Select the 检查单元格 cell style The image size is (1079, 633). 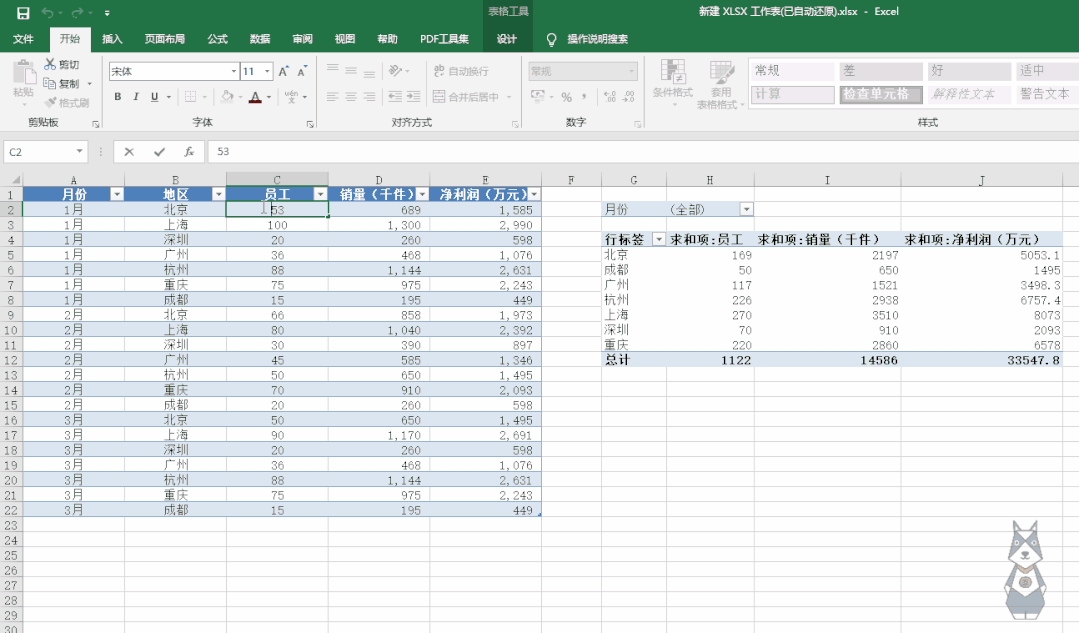pyautogui.click(x=880, y=94)
